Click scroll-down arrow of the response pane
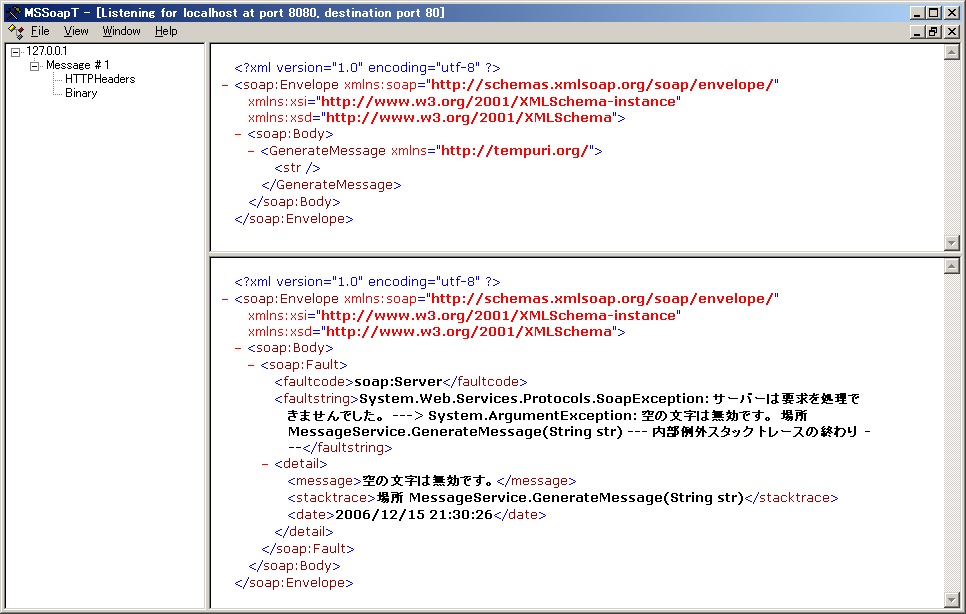Viewport: 966px width, 614px height. [x=952, y=600]
